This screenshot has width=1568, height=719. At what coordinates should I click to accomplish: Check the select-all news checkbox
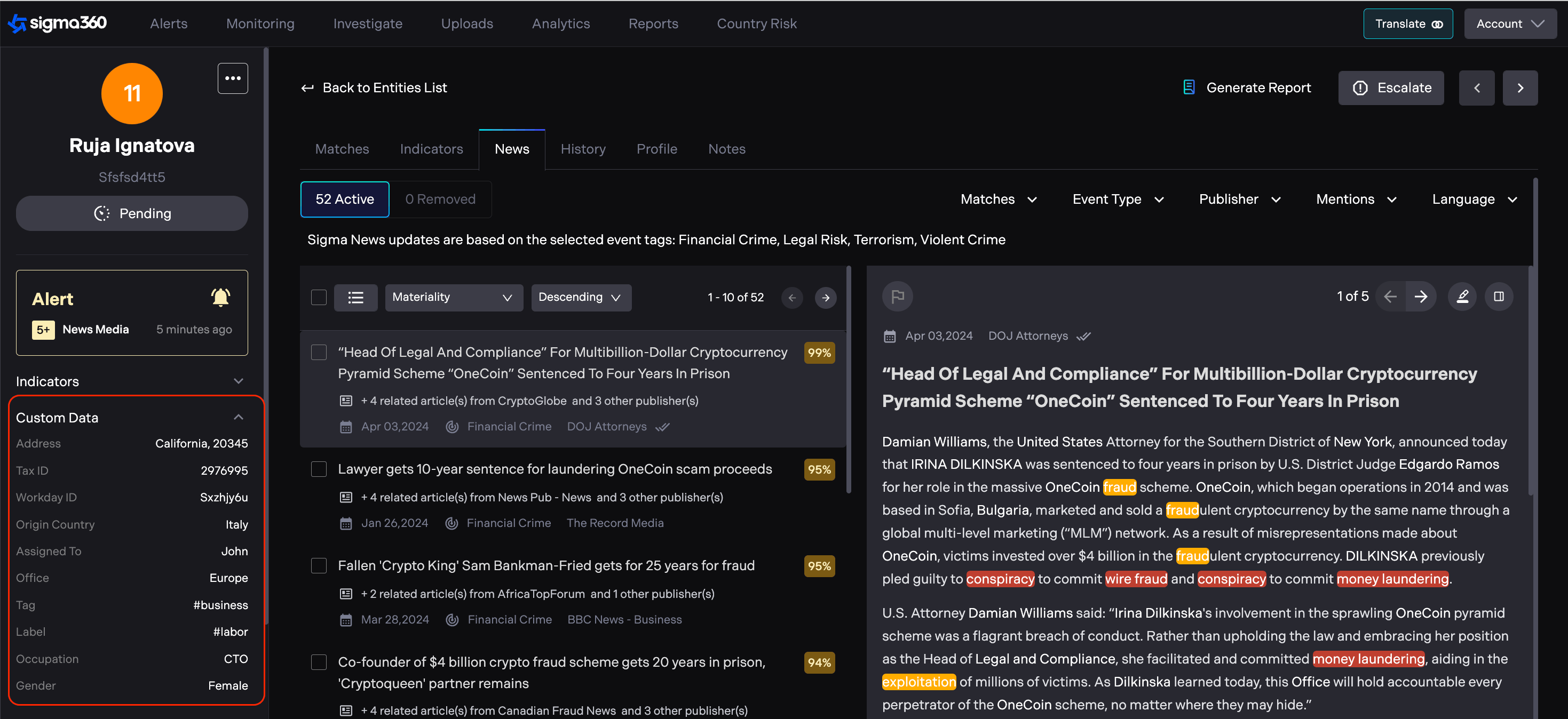tap(318, 298)
